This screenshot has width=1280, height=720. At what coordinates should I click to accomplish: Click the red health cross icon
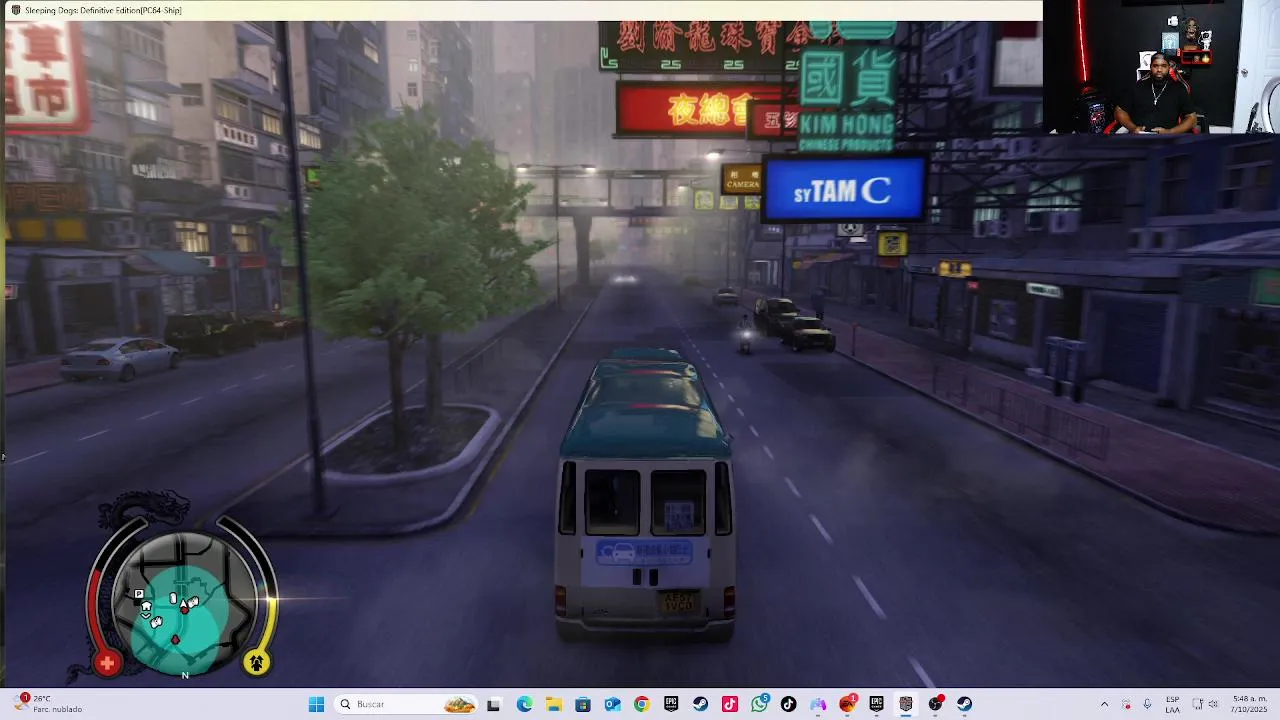(x=107, y=663)
